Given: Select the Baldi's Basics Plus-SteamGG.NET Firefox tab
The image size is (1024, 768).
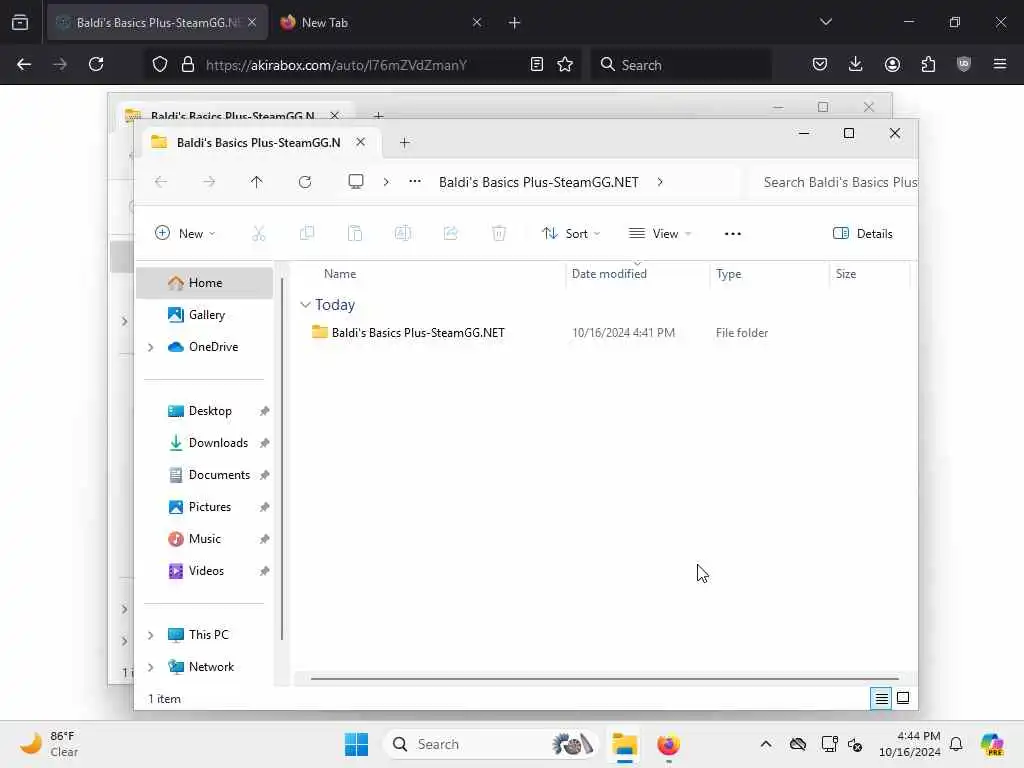Looking at the screenshot, I should (157, 22).
